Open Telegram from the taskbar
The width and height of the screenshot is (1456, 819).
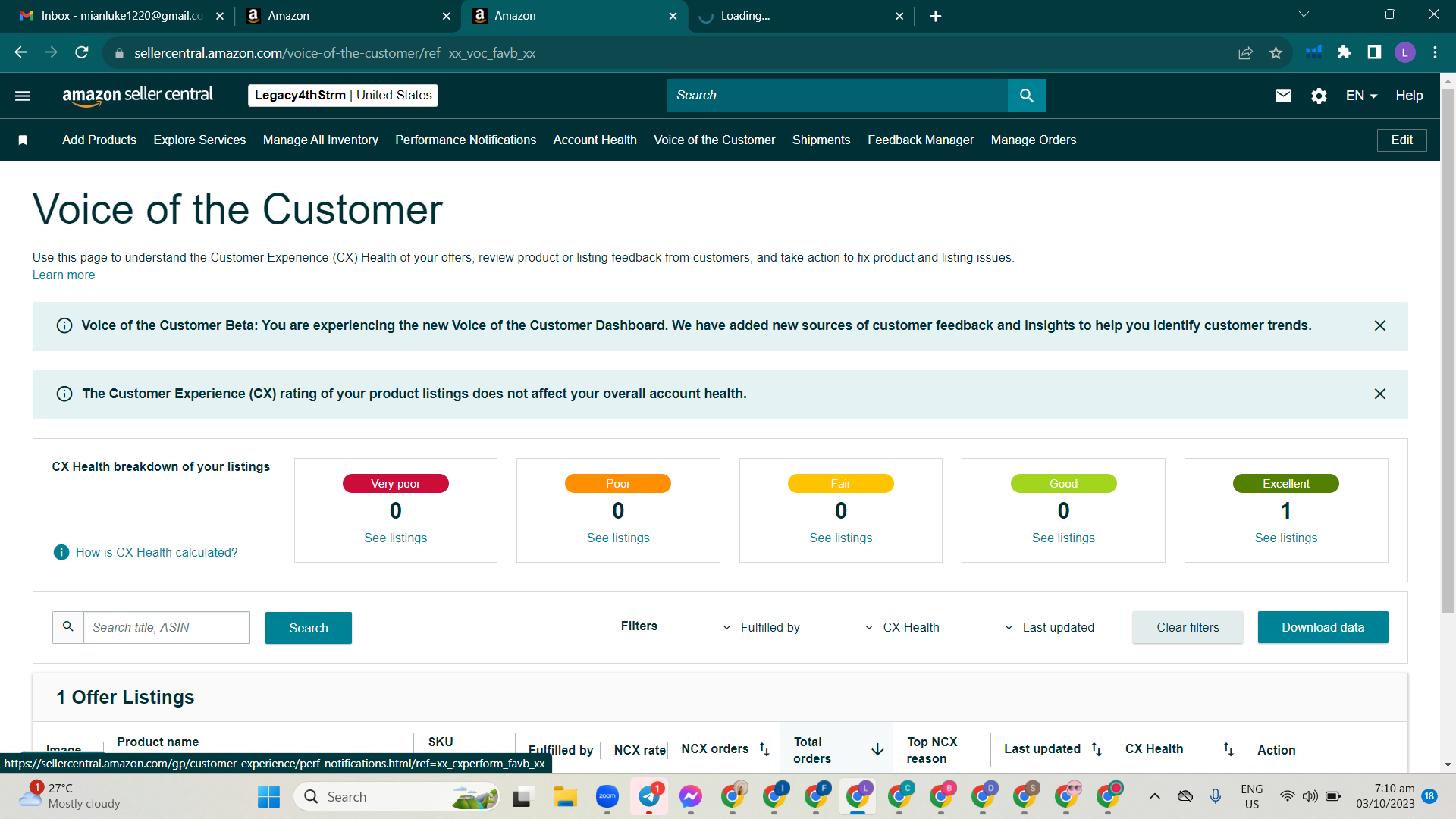(649, 797)
